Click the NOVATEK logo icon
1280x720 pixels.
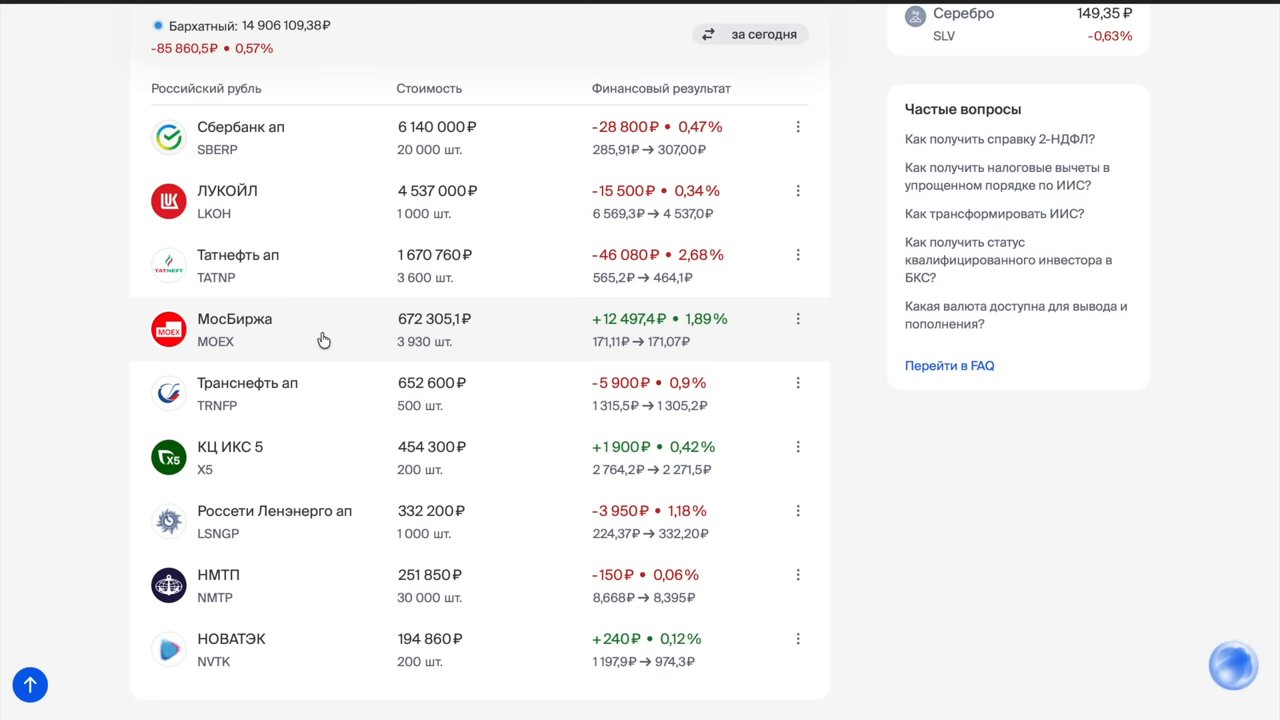click(169, 650)
